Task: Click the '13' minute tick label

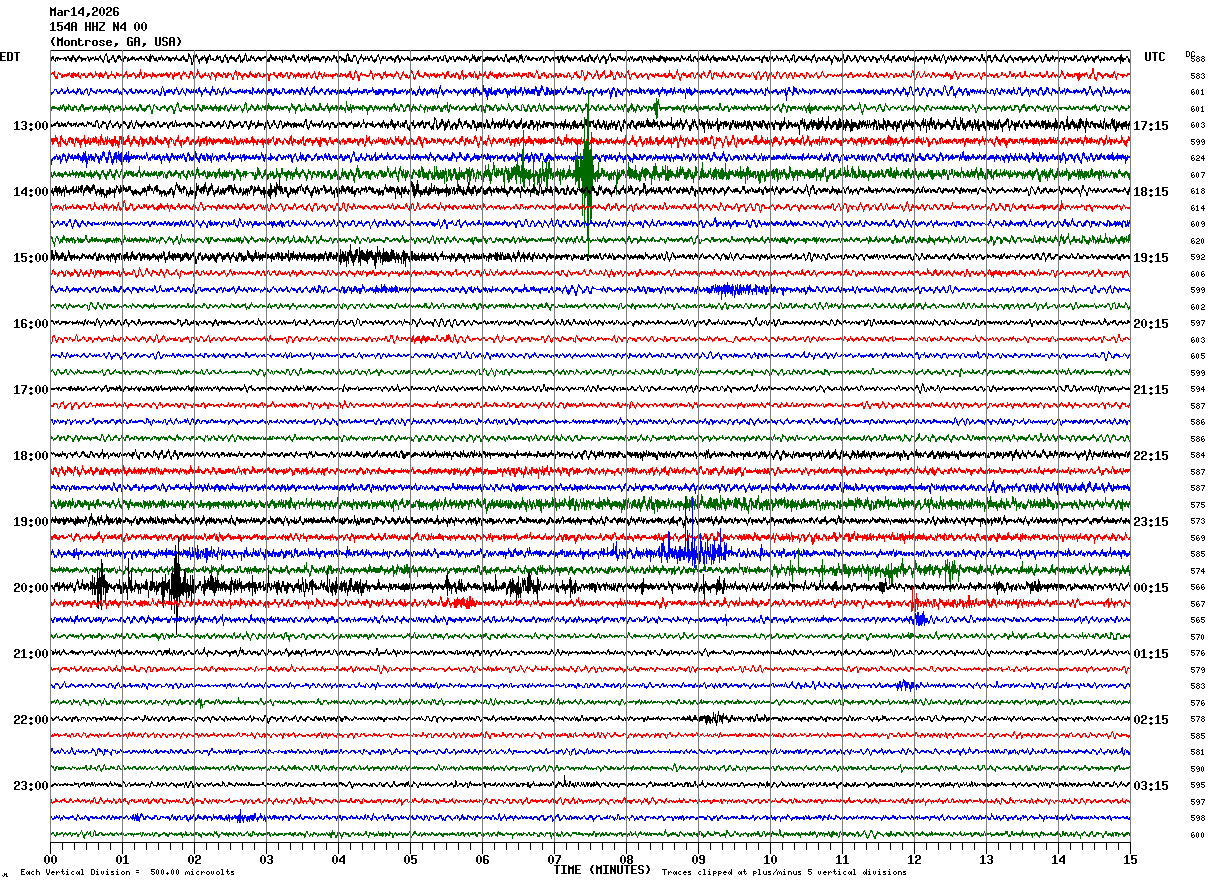Action: point(986,859)
